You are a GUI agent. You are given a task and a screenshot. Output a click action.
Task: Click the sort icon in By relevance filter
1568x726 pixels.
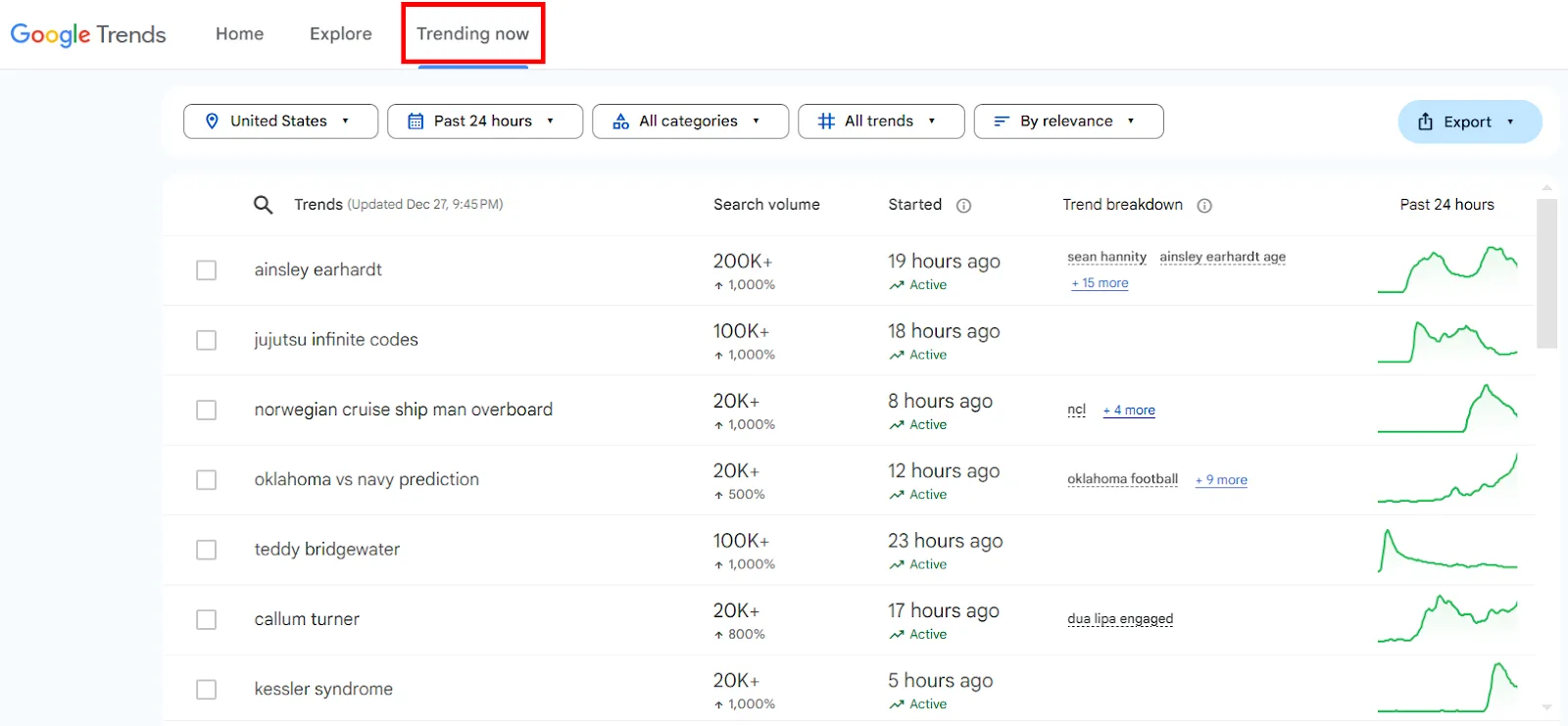(1002, 121)
